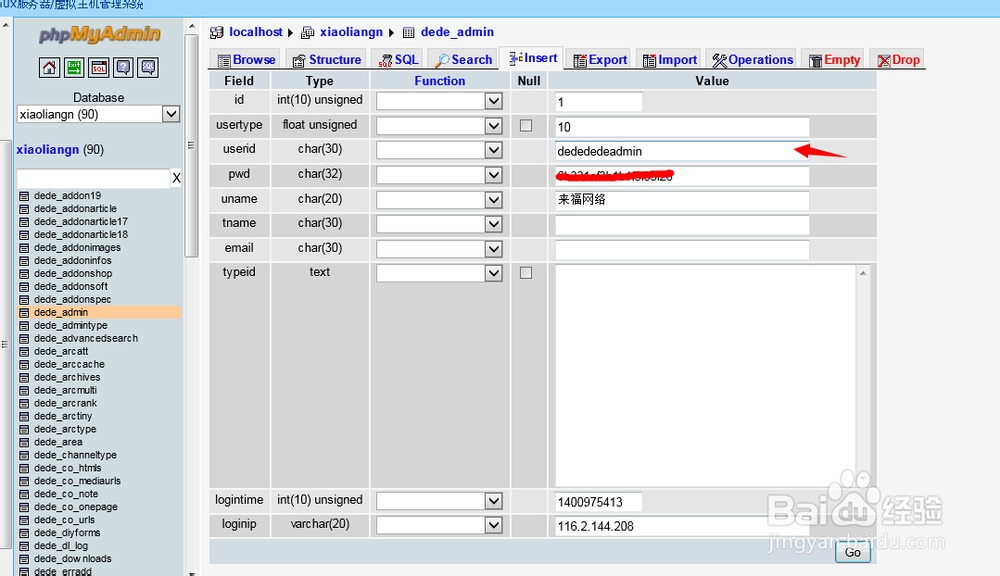
Task: Click the table icon beside dede_addonarticle
Action: tap(24, 209)
